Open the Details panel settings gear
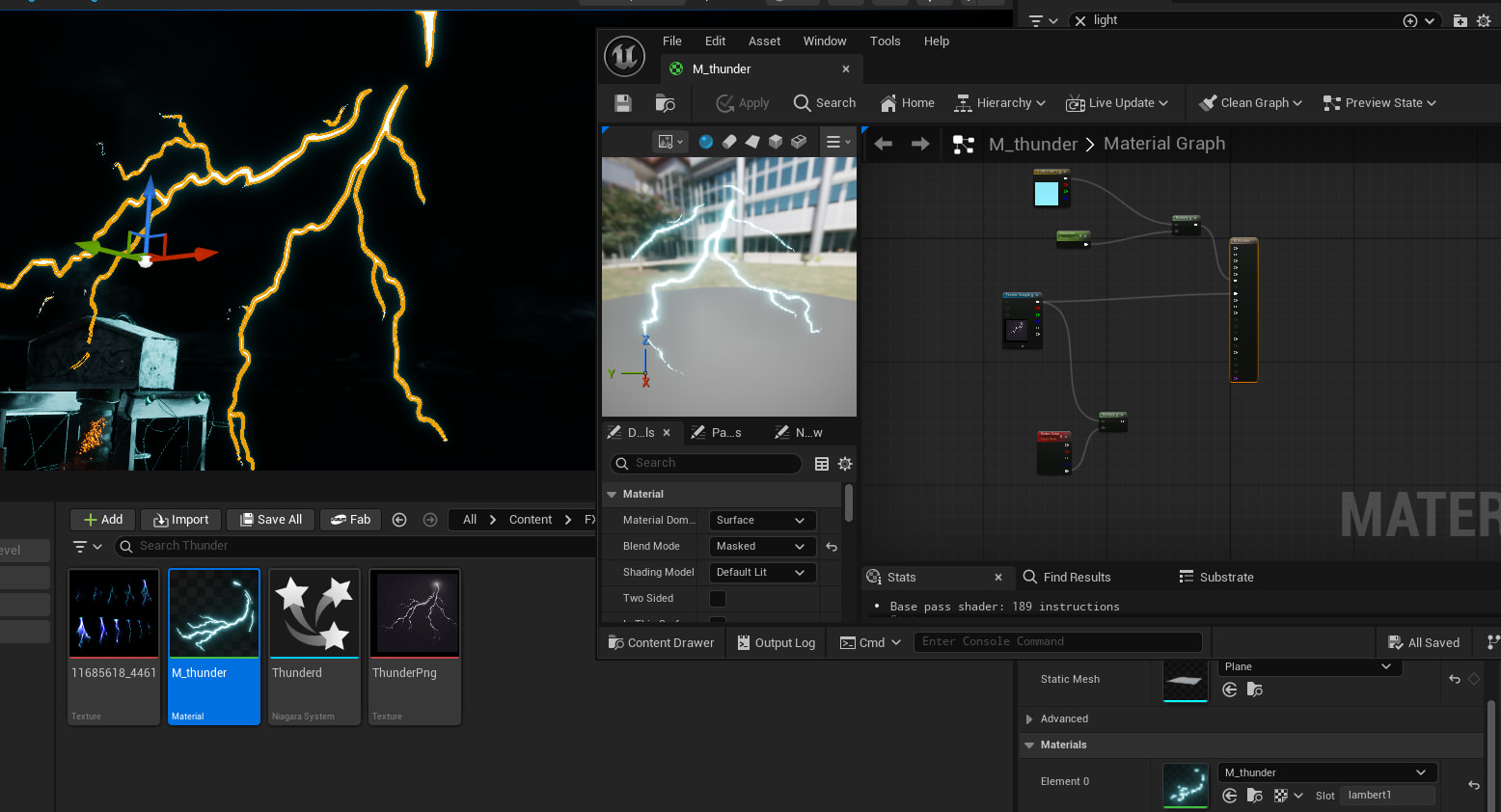1501x812 pixels. pyautogui.click(x=845, y=464)
